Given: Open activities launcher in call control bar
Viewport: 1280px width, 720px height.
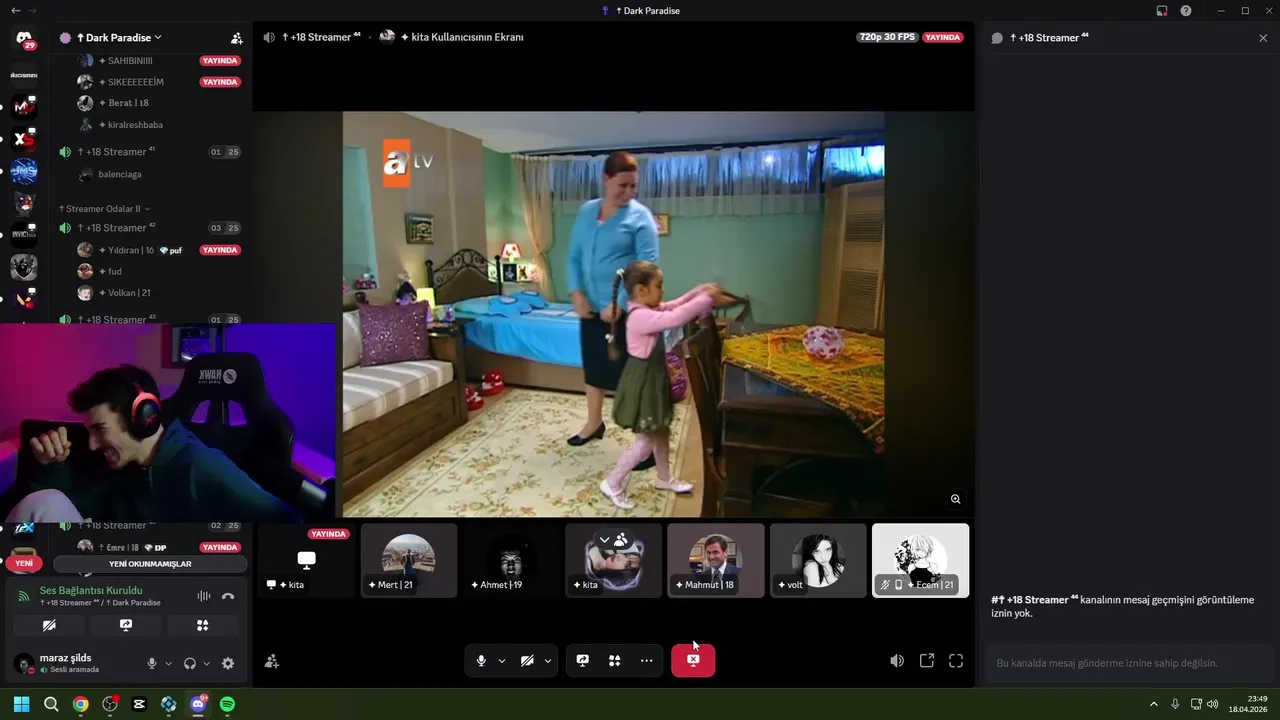Looking at the screenshot, I should 615,661.
